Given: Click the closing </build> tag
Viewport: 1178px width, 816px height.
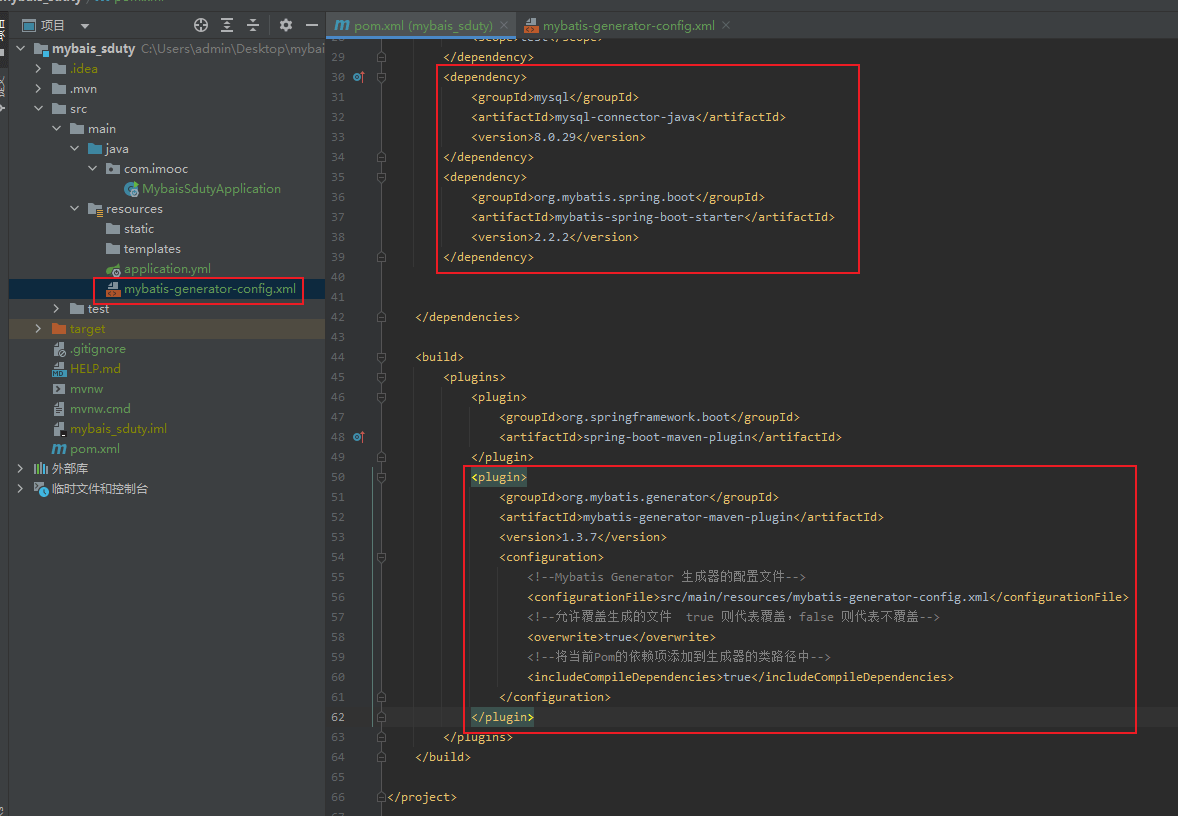Looking at the screenshot, I should (x=443, y=757).
